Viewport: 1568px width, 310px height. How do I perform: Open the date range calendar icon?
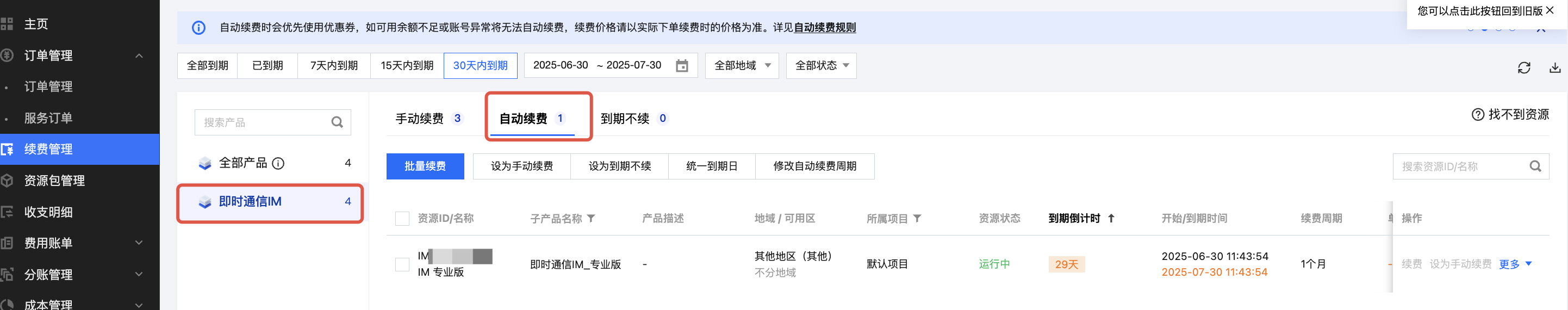pyautogui.click(x=682, y=66)
